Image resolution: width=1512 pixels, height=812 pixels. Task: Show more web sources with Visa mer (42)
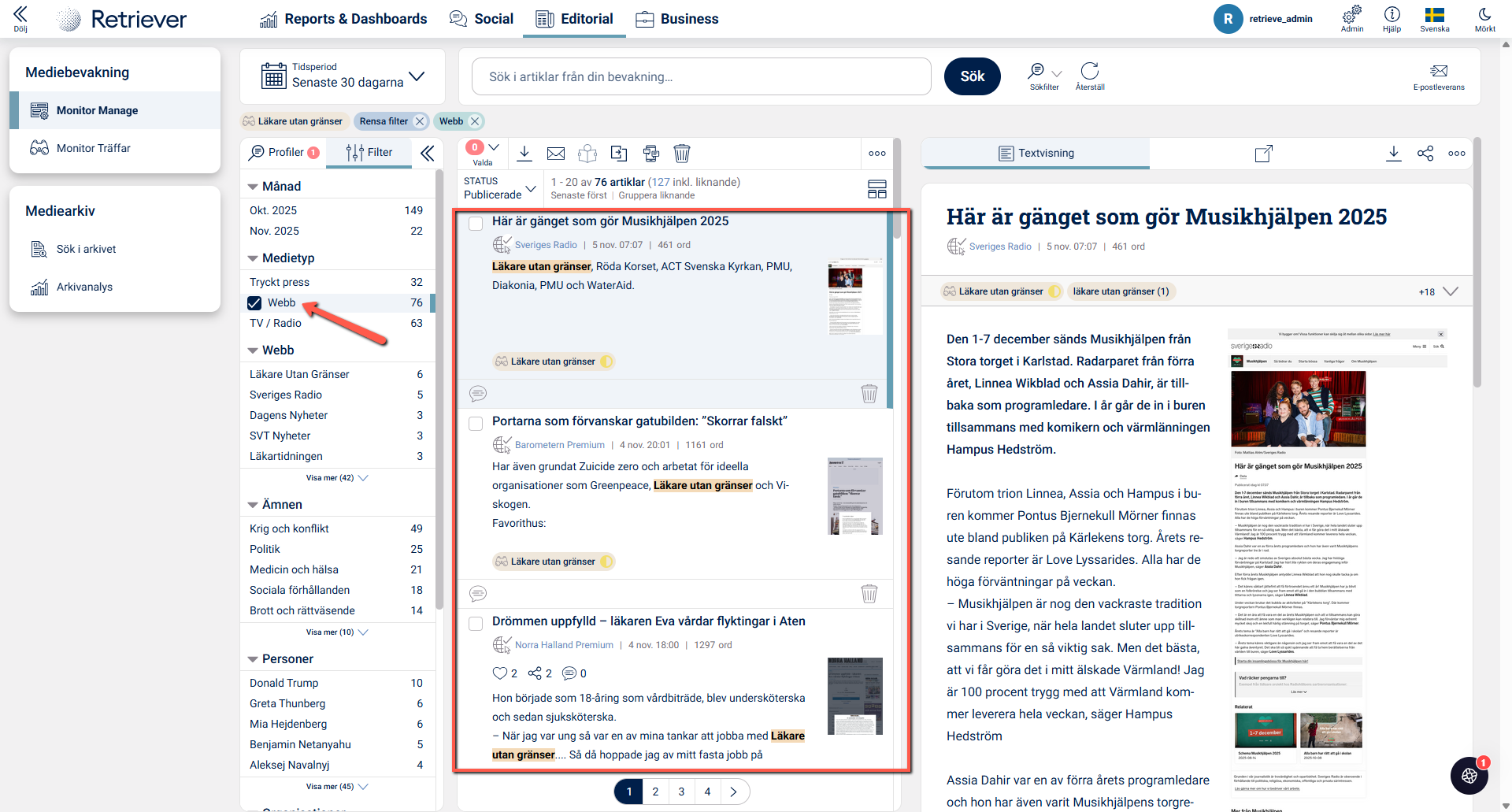tap(337, 478)
